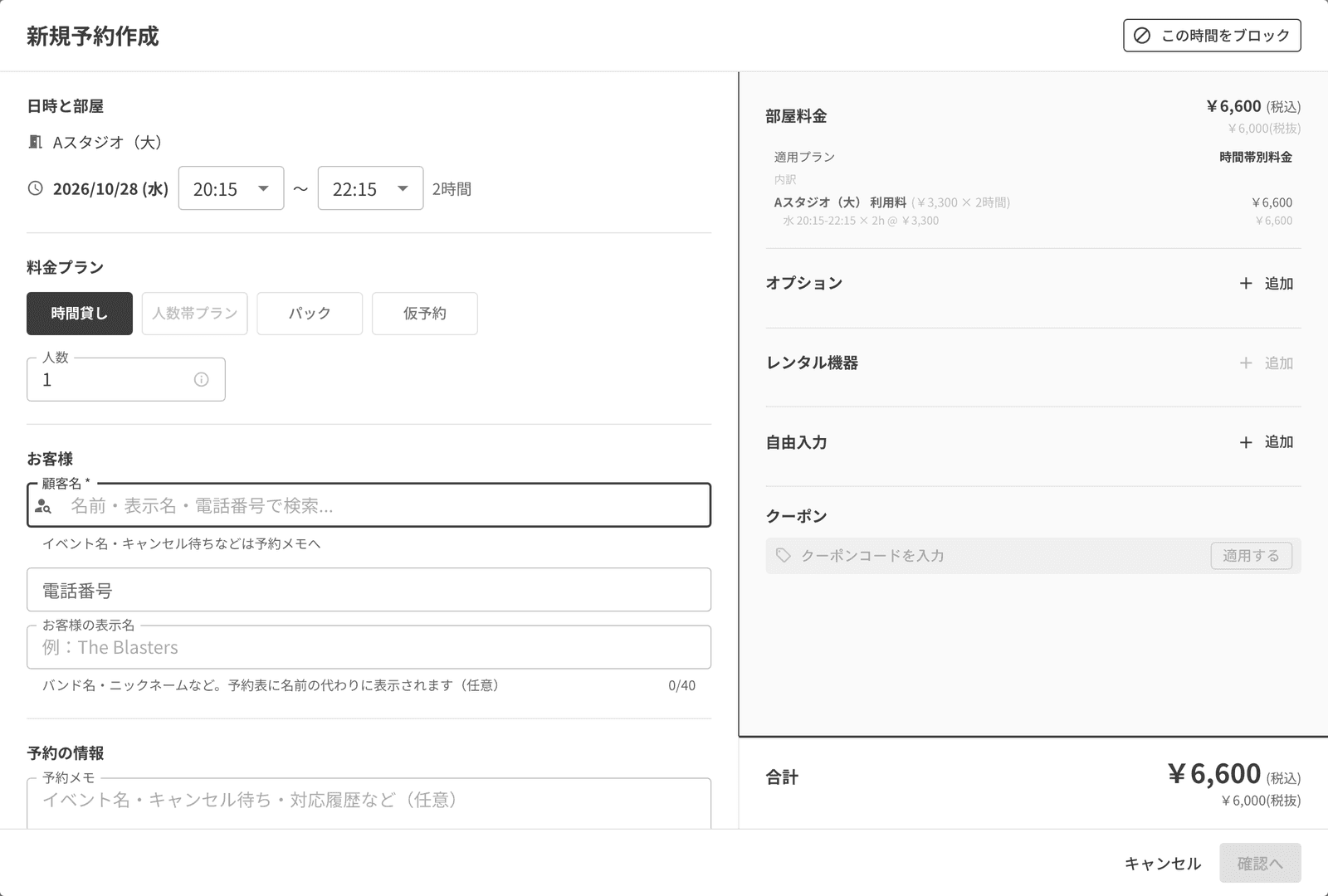
Task: Click the plus icon in レンタル機器 row
Action: click(x=1246, y=363)
